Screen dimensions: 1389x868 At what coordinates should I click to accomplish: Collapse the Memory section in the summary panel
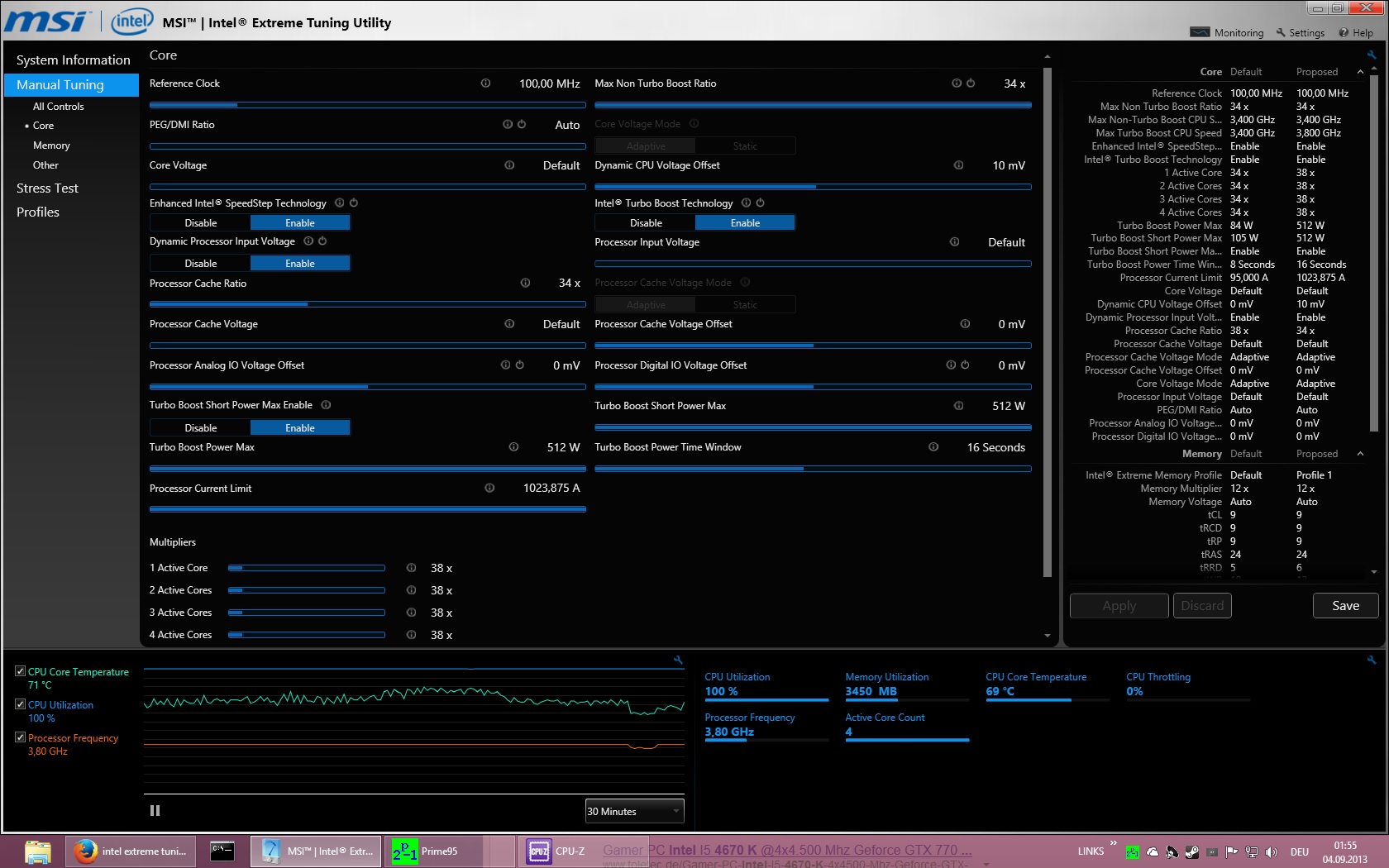(x=1360, y=454)
